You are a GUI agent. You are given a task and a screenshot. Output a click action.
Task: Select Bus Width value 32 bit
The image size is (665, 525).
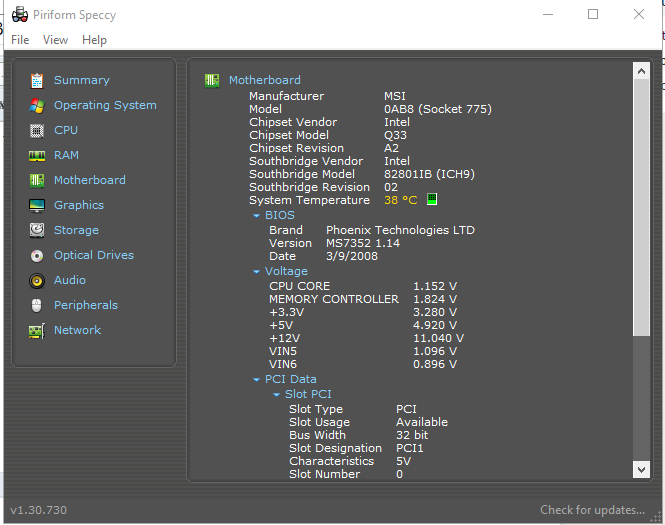pos(412,435)
